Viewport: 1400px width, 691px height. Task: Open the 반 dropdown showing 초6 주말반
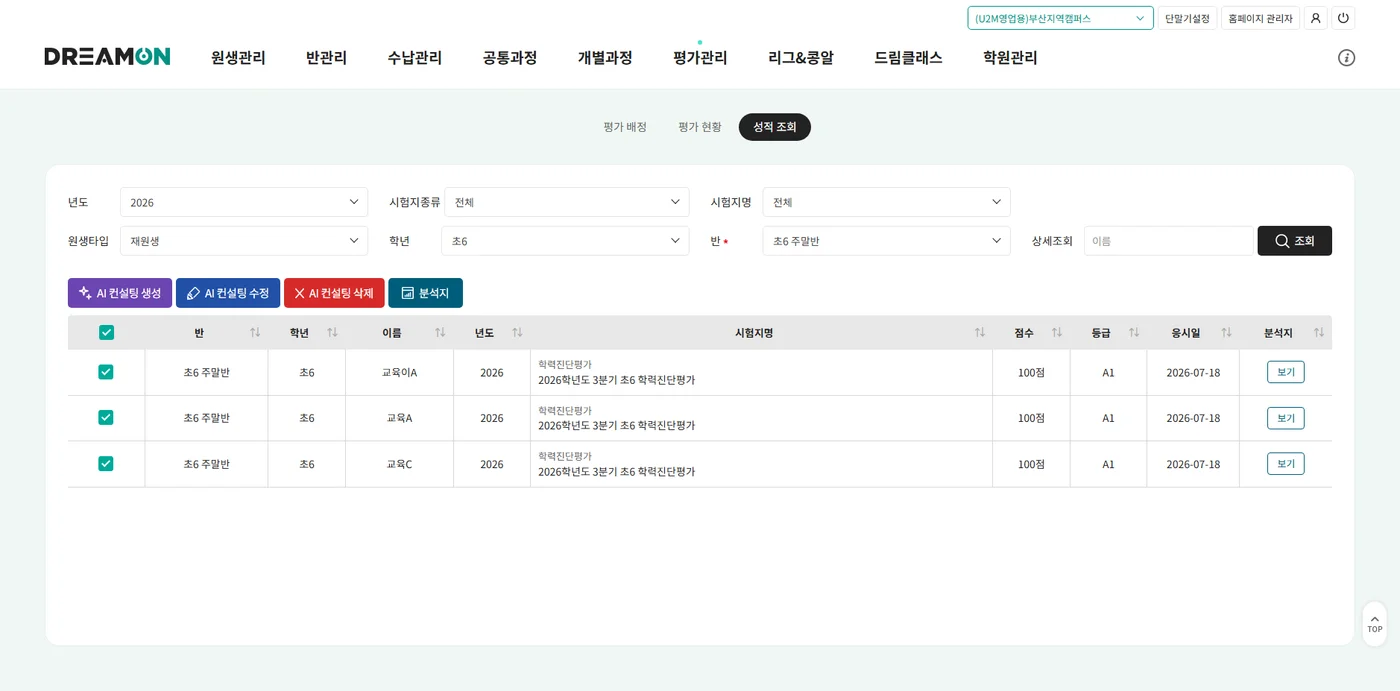coord(886,241)
